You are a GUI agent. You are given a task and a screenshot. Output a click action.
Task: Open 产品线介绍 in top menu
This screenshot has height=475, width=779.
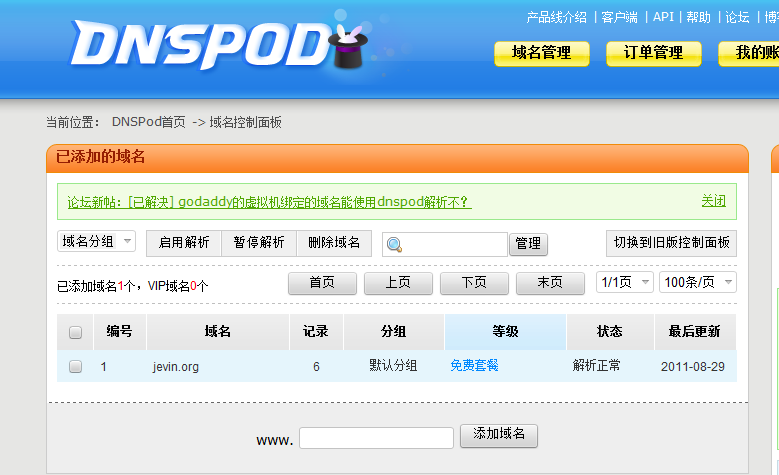(x=556, y=17)
